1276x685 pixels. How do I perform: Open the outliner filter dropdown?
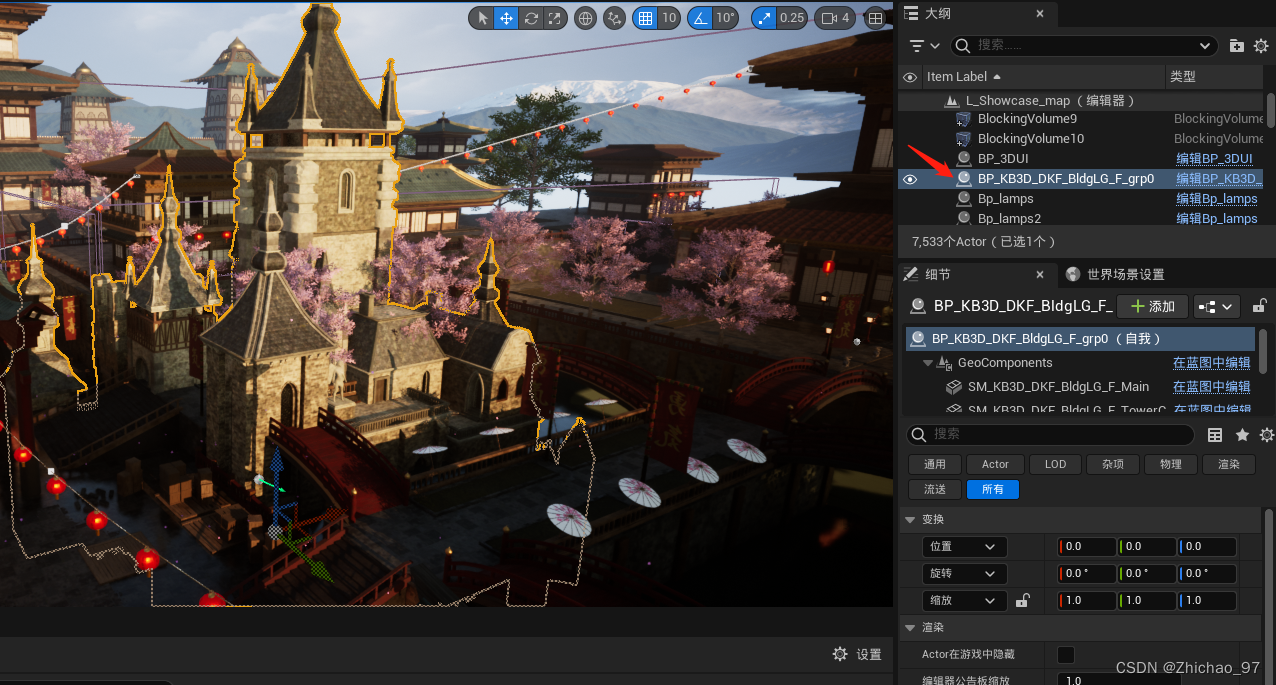click(925, 45)
